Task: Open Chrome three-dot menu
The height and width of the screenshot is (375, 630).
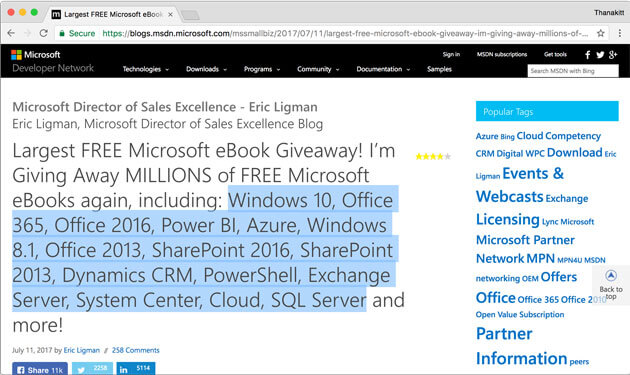Action: [620, 33]
